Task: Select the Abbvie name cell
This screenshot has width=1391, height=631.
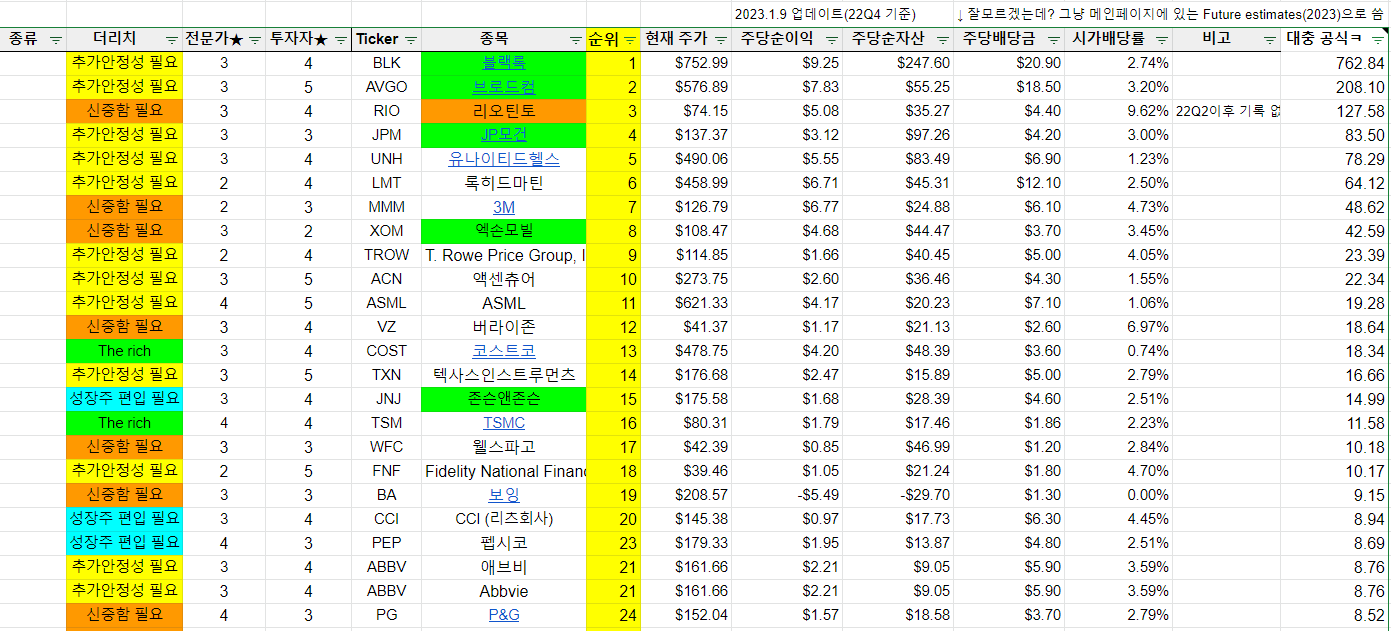Action: click(503, 591)
